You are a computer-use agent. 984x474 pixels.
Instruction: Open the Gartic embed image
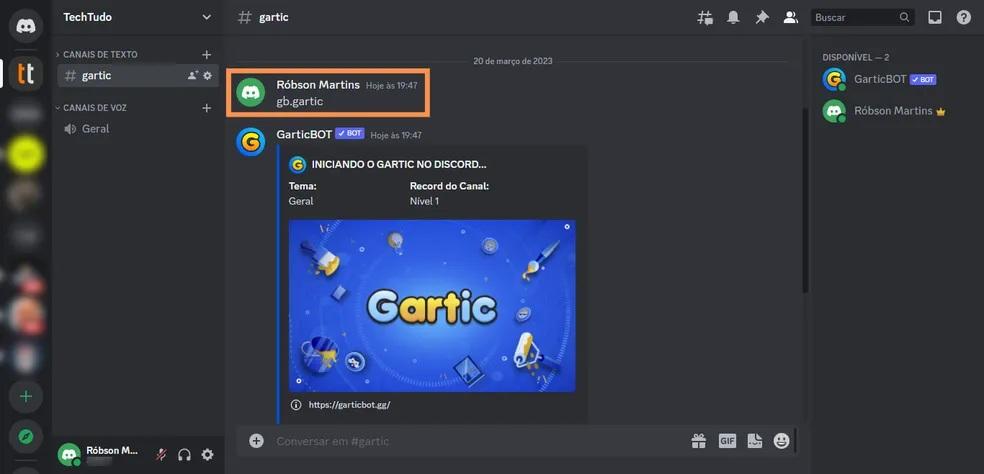pyautogui.click(x=432, y=306)
